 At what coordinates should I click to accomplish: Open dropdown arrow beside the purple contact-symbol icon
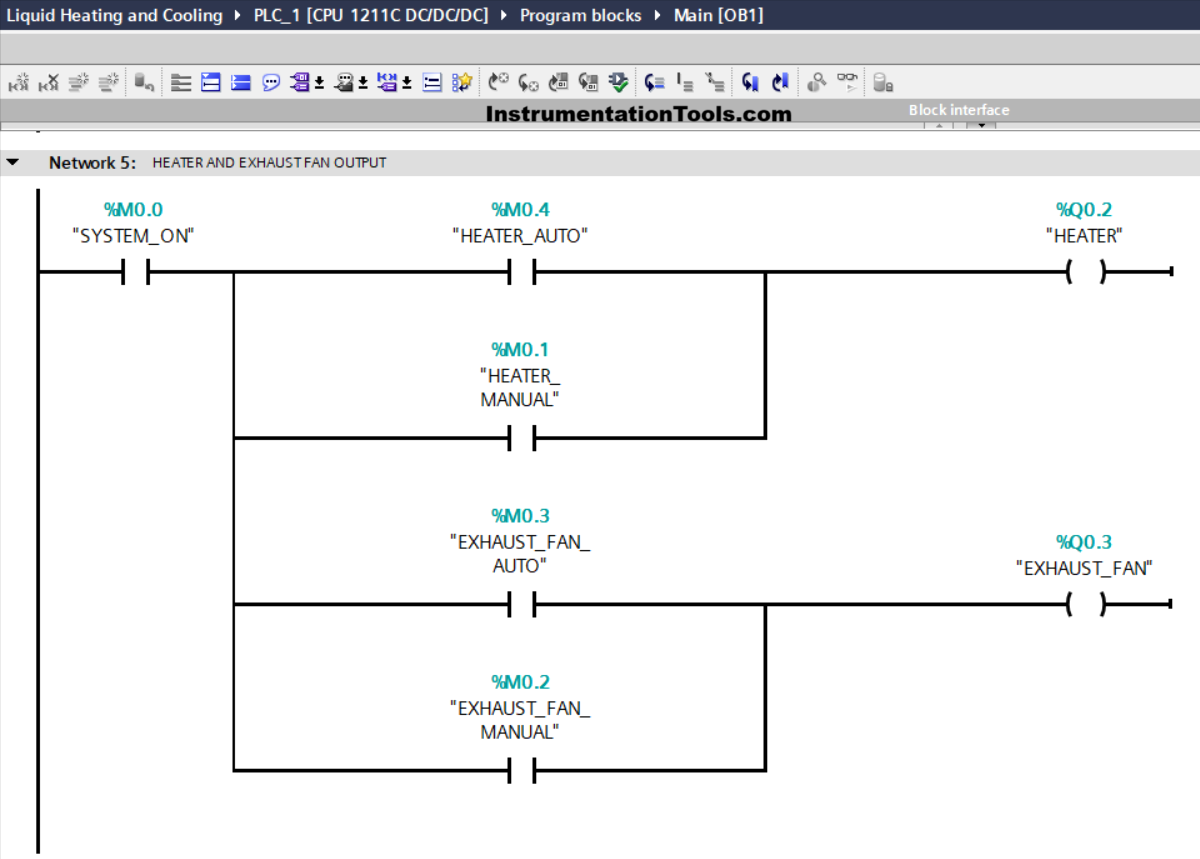[407, 84]
